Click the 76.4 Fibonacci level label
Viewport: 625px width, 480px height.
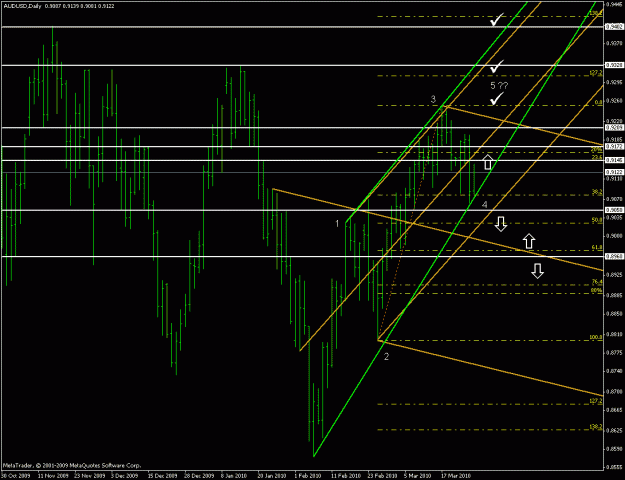point(597,281)
